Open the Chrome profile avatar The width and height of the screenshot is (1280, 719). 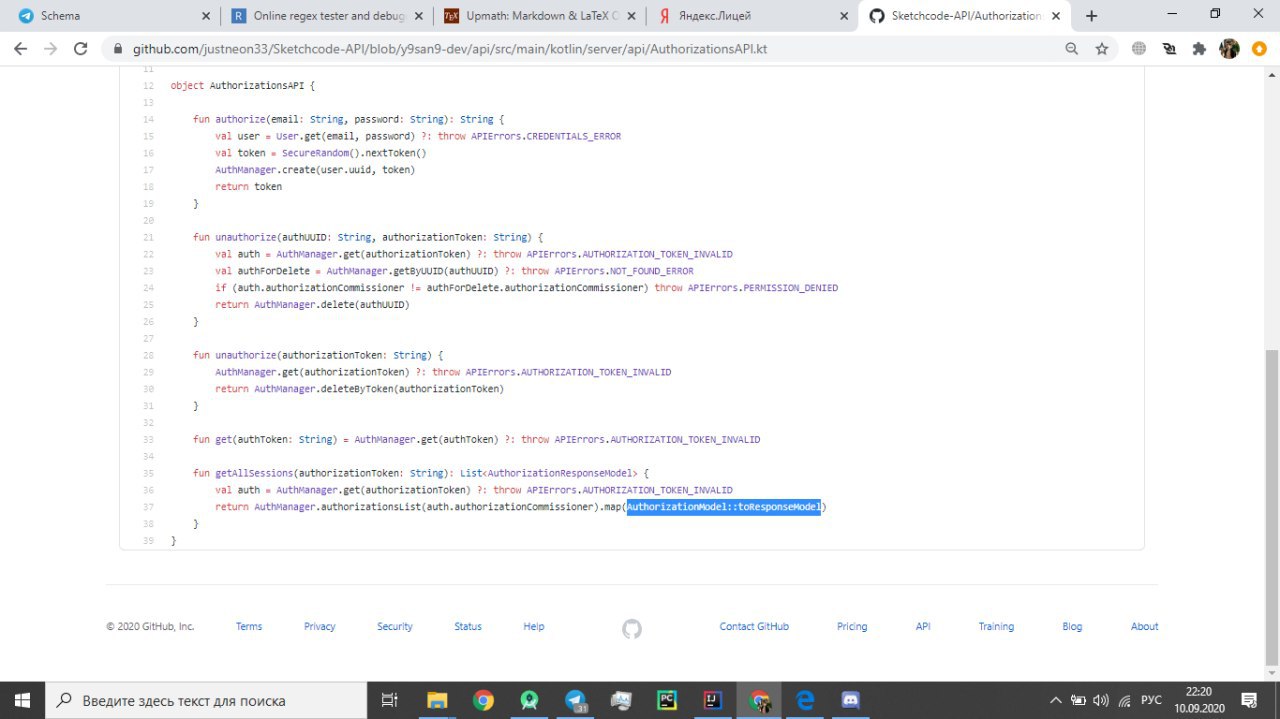(1229, 48)
